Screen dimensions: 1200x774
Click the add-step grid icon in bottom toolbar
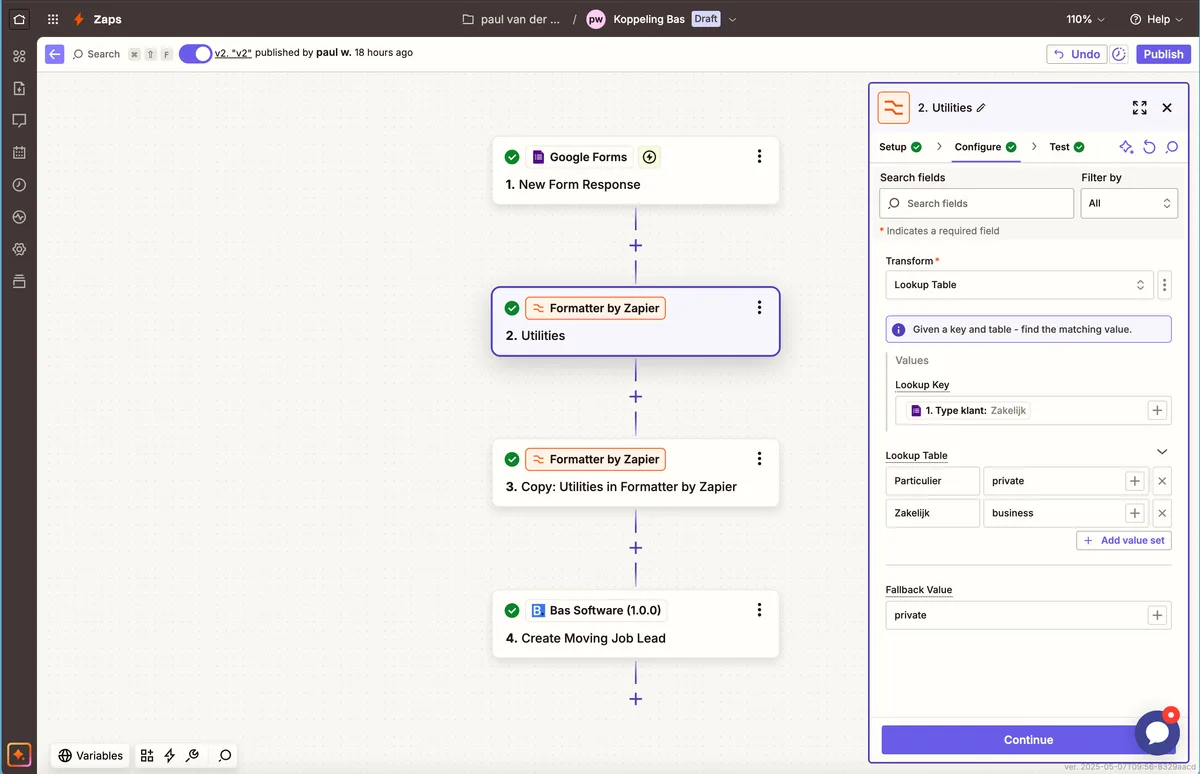point(147,756)
